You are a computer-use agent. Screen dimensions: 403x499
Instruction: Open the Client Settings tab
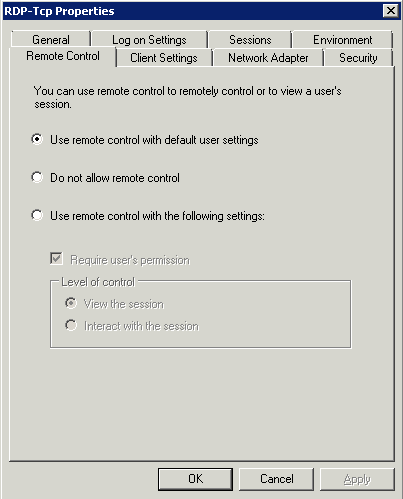point(164,58)
